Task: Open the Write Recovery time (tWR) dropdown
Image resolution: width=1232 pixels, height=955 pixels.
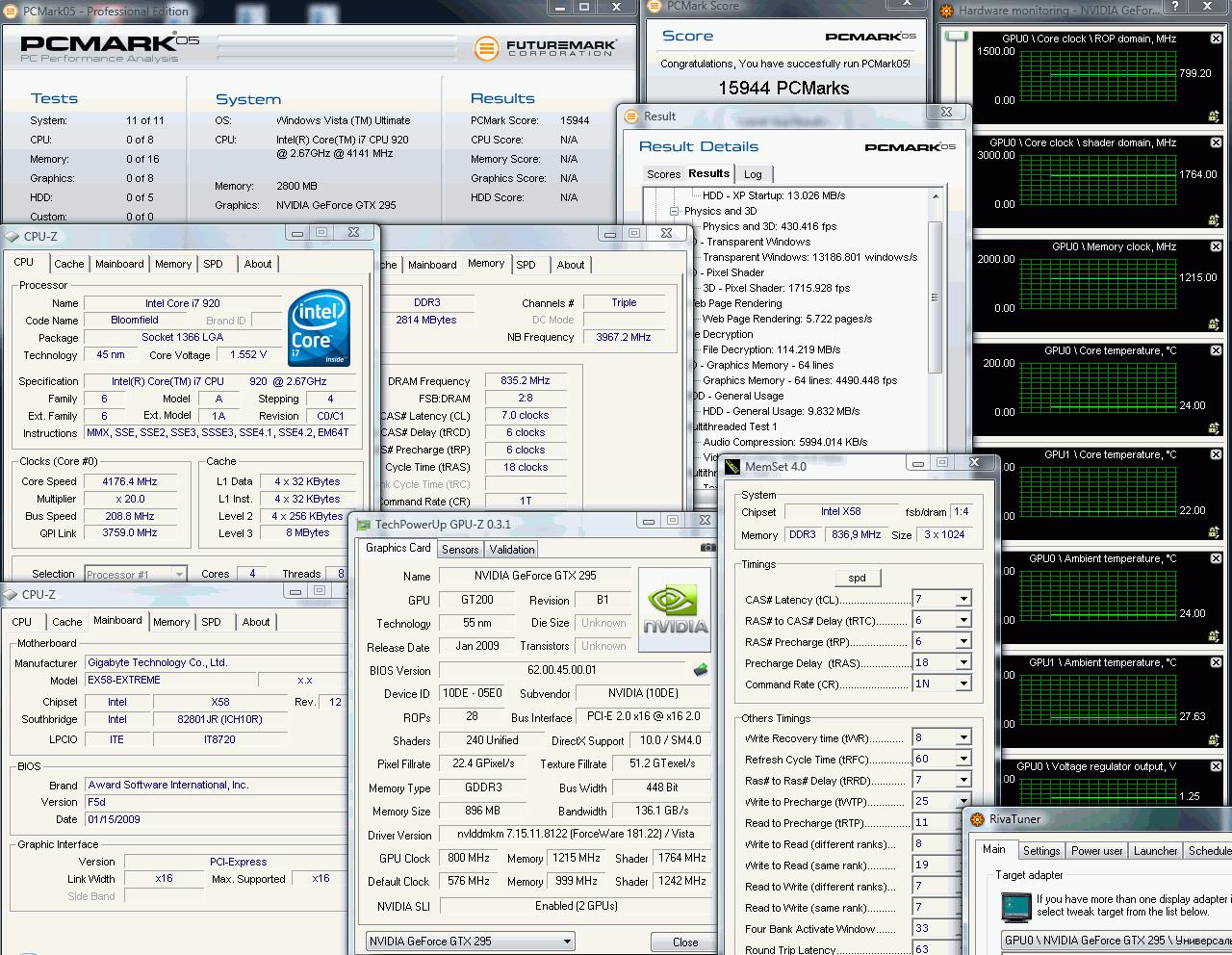Action: 962,737
